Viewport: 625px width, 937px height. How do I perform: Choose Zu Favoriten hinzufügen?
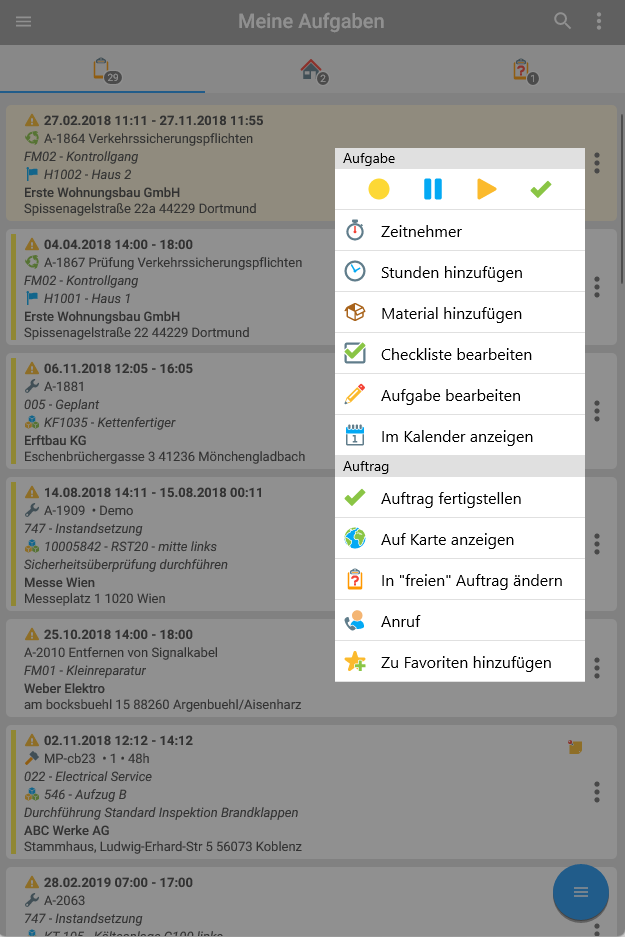pyautogui.click(x=459, y=662)
